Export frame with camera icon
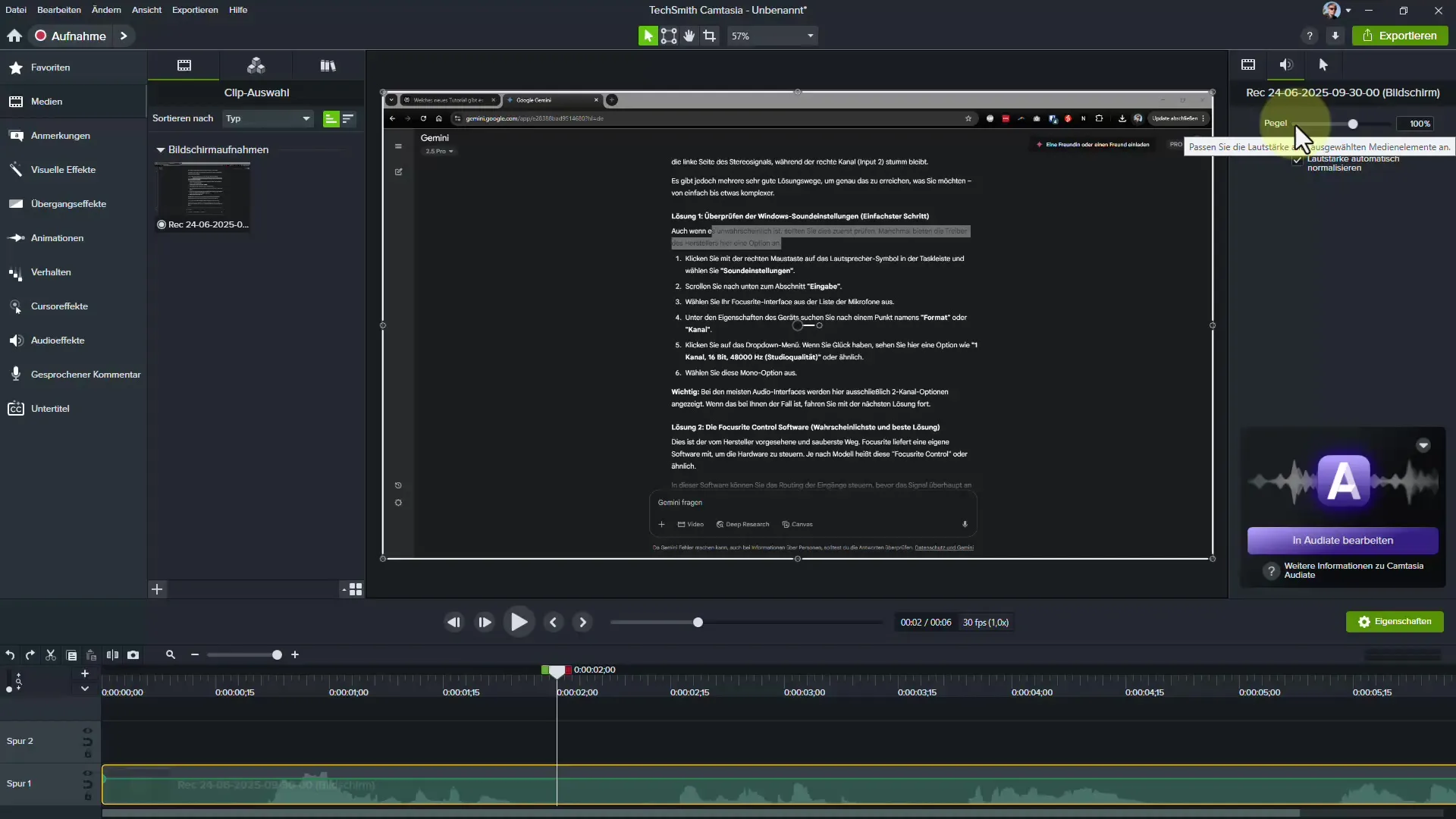 133,655
